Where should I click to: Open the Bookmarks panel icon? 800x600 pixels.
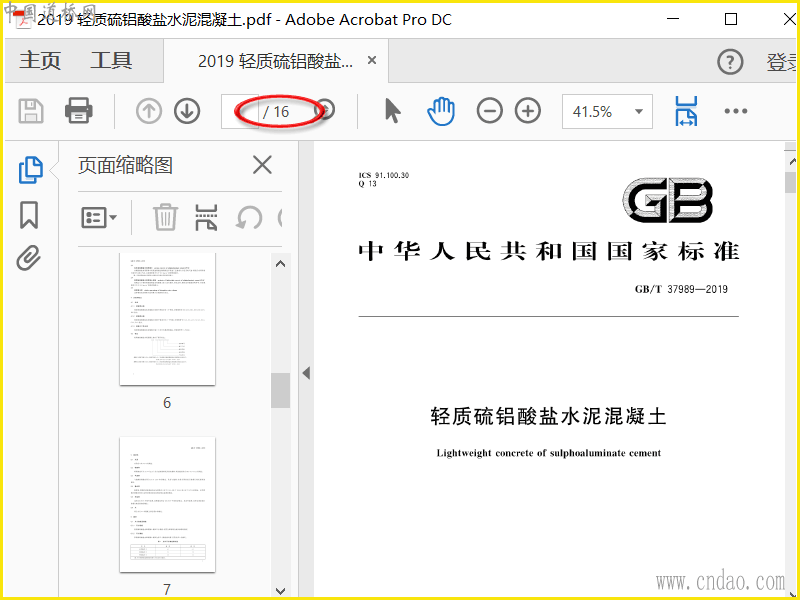pos(29,215)
